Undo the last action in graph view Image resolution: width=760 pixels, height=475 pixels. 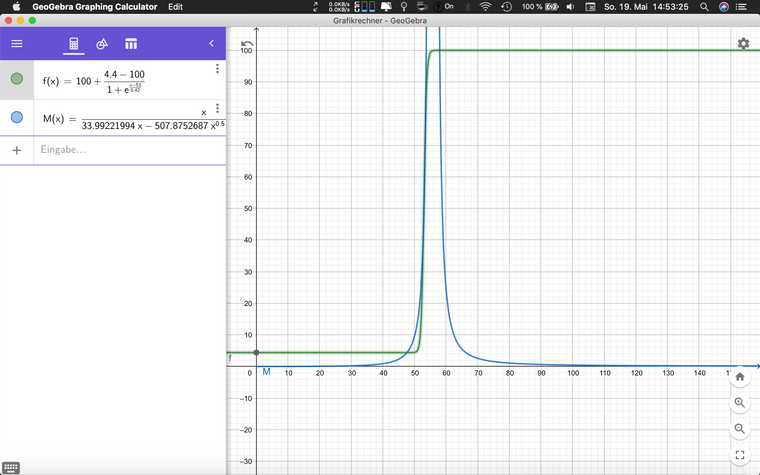click(247, 44)
